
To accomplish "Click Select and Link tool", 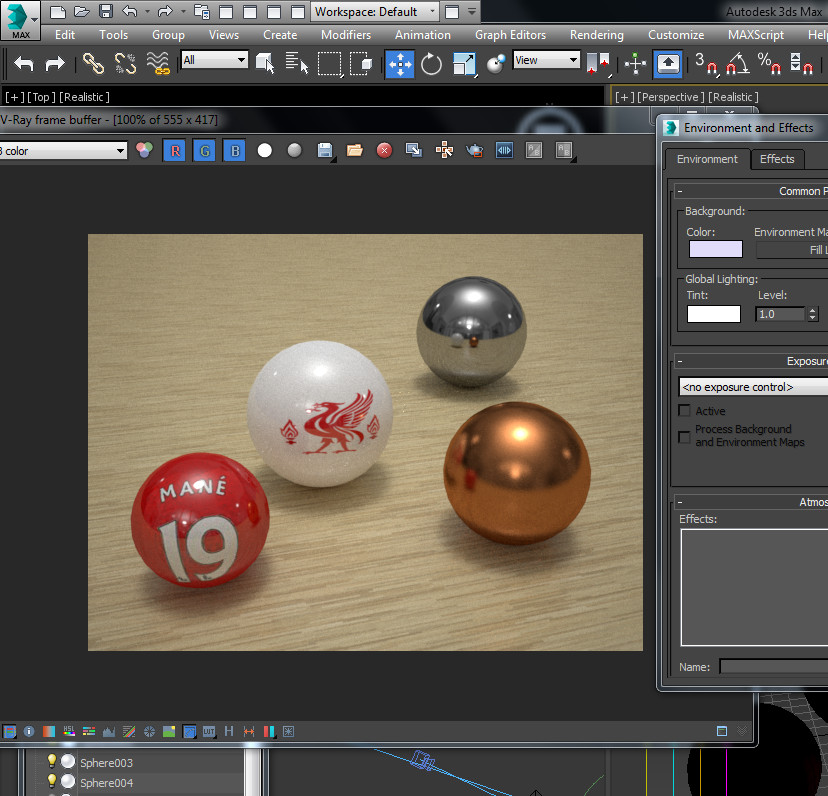I will [x=93, y=64].
